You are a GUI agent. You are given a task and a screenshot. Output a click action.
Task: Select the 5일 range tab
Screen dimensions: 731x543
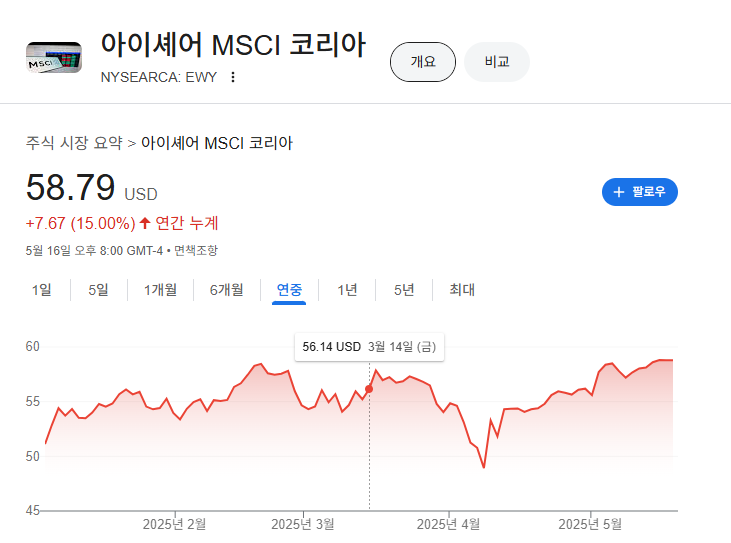pos(98,290)
